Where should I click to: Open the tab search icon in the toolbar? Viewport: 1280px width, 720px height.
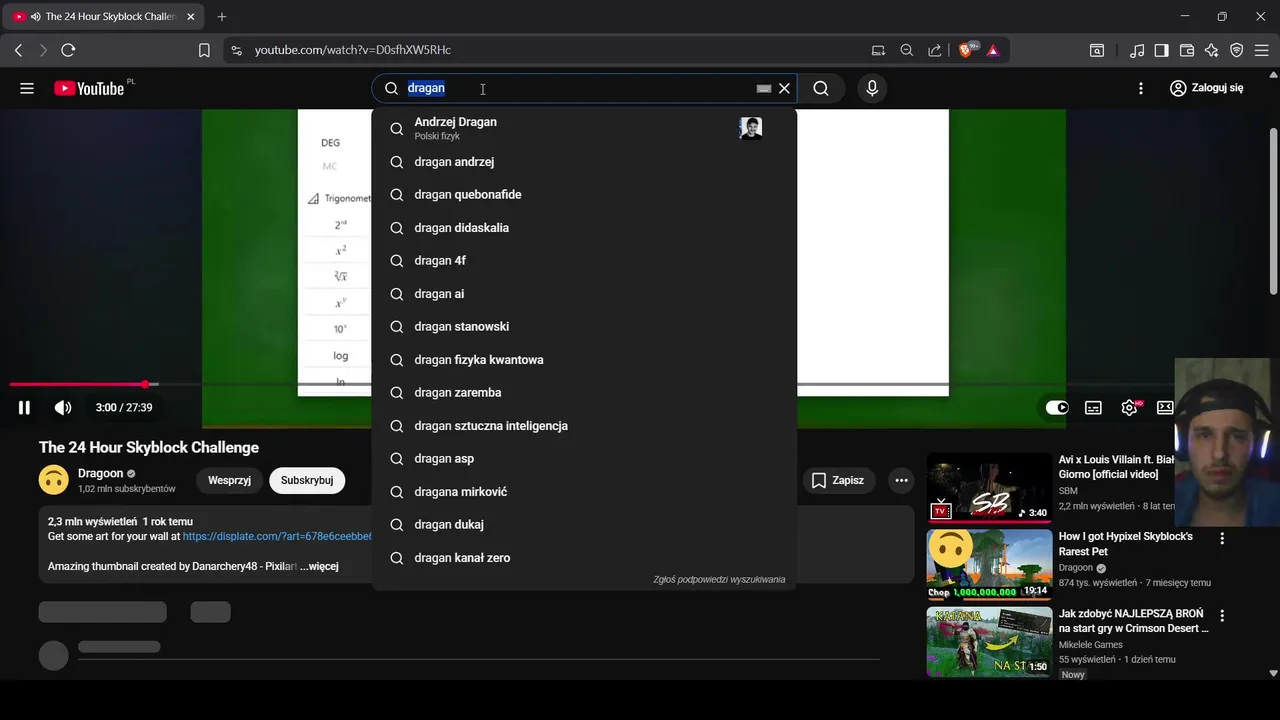click(1097, 50)
